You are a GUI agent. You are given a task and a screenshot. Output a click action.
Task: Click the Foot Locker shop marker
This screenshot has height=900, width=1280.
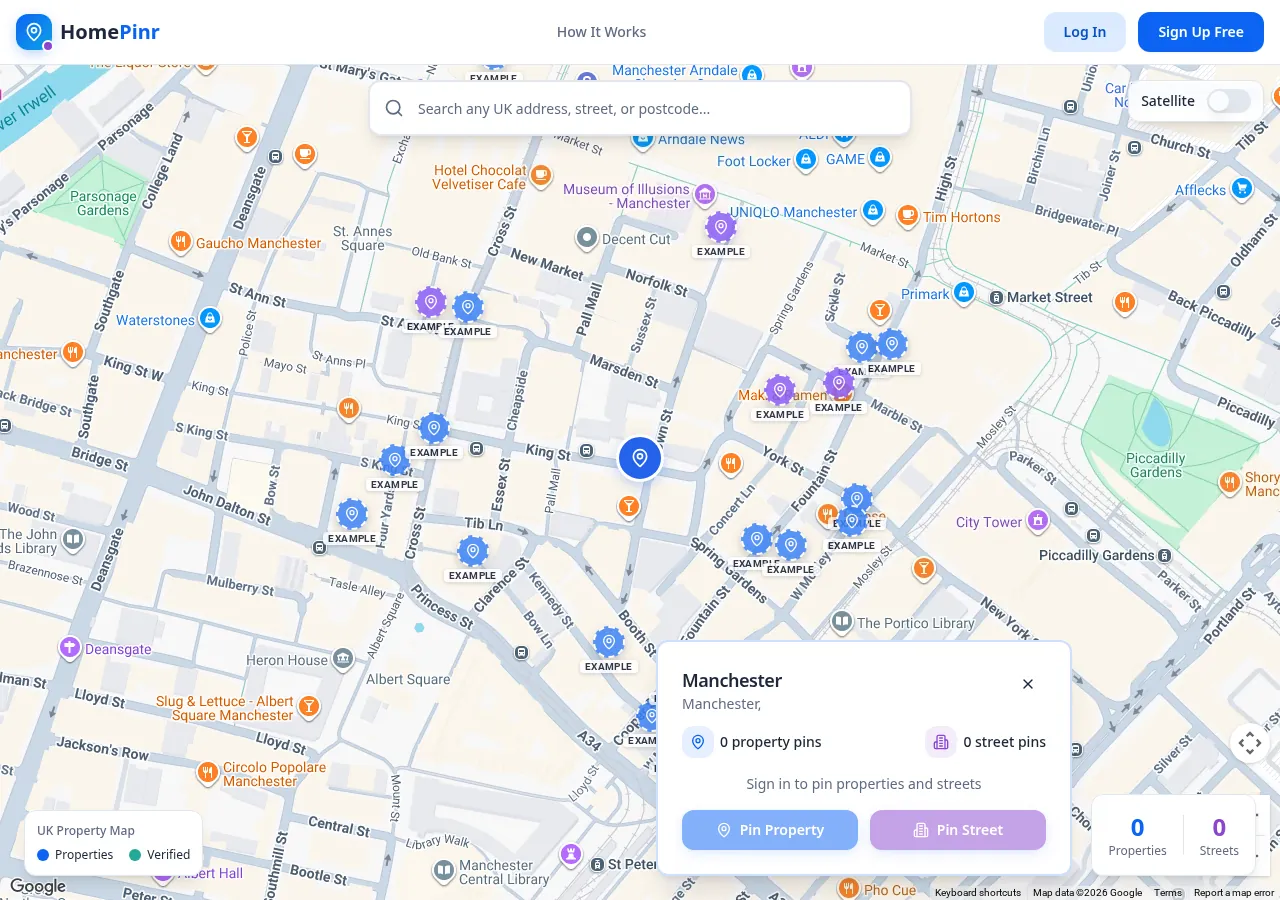(806, 160)
